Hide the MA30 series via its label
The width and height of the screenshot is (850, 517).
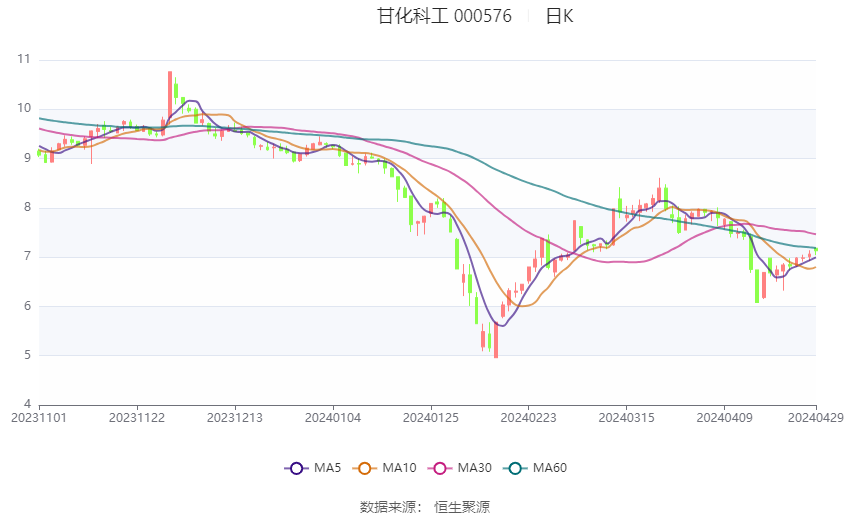pyautogui.click(x=474, y=468)
